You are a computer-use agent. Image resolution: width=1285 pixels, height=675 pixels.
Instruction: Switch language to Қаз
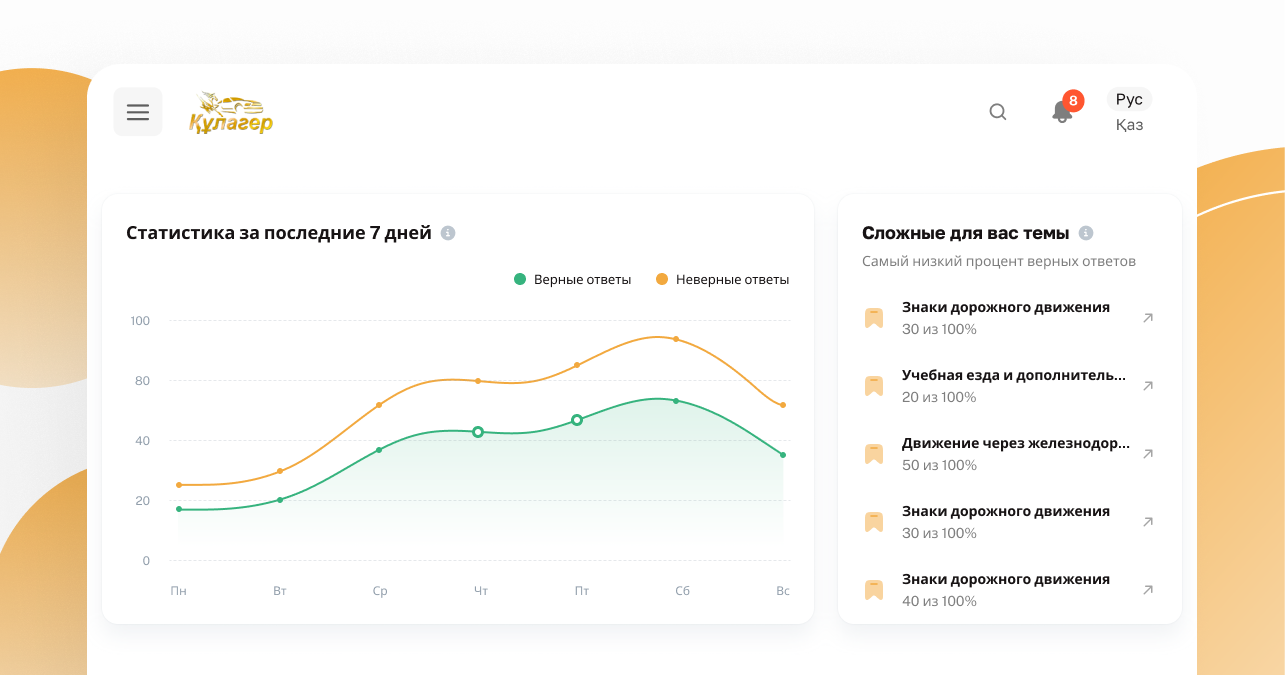tap(1129, 125)
